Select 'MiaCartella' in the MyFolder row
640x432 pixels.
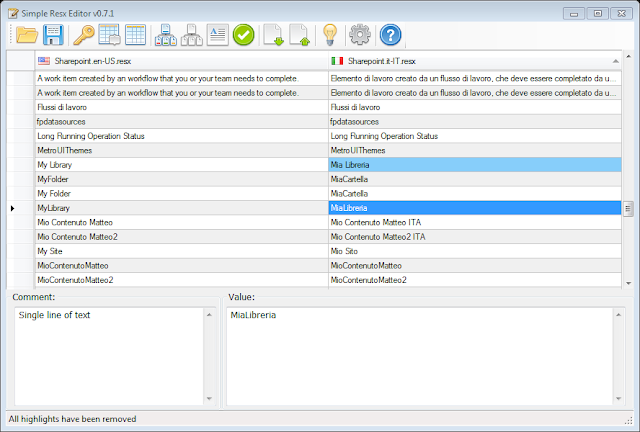tap(475, 179)
